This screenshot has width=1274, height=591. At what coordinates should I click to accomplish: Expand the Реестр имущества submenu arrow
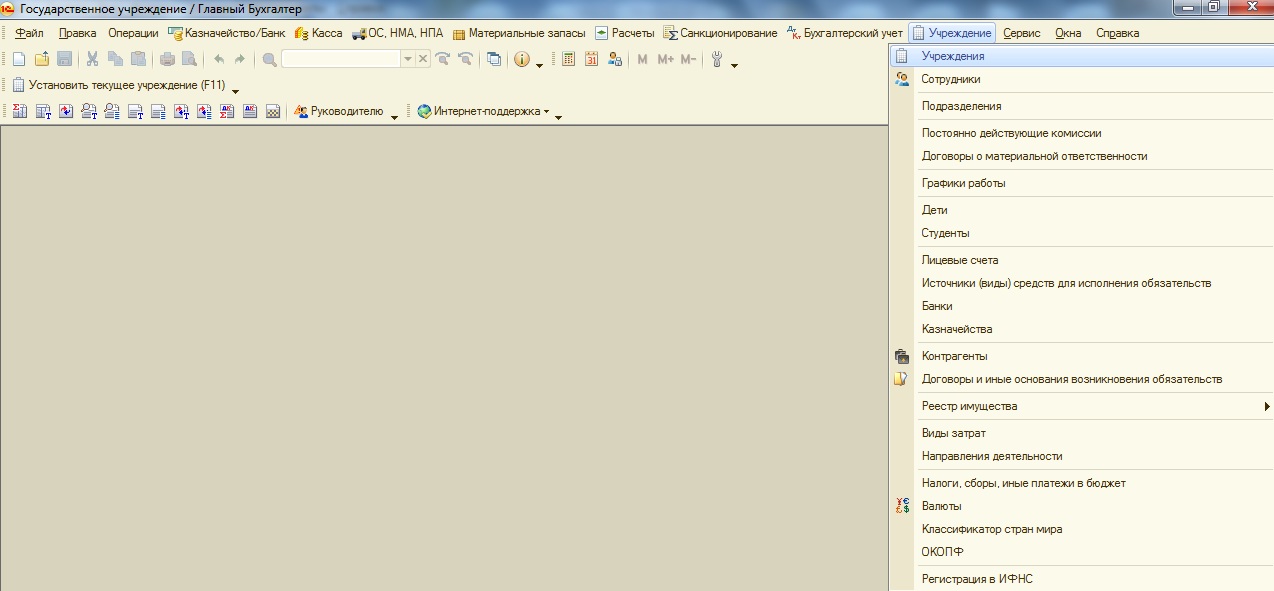coord(1267,406)
